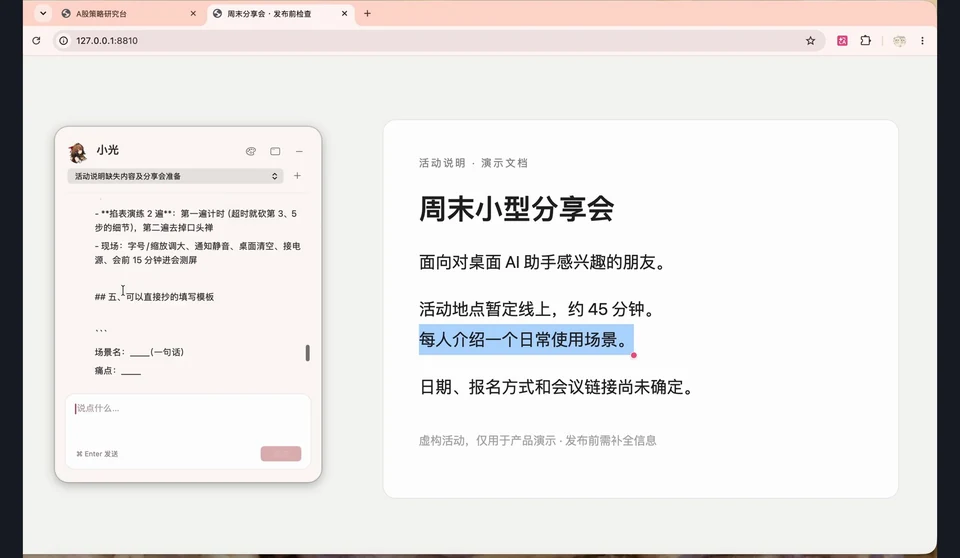Open the browser profile avatar

[899, 41]
